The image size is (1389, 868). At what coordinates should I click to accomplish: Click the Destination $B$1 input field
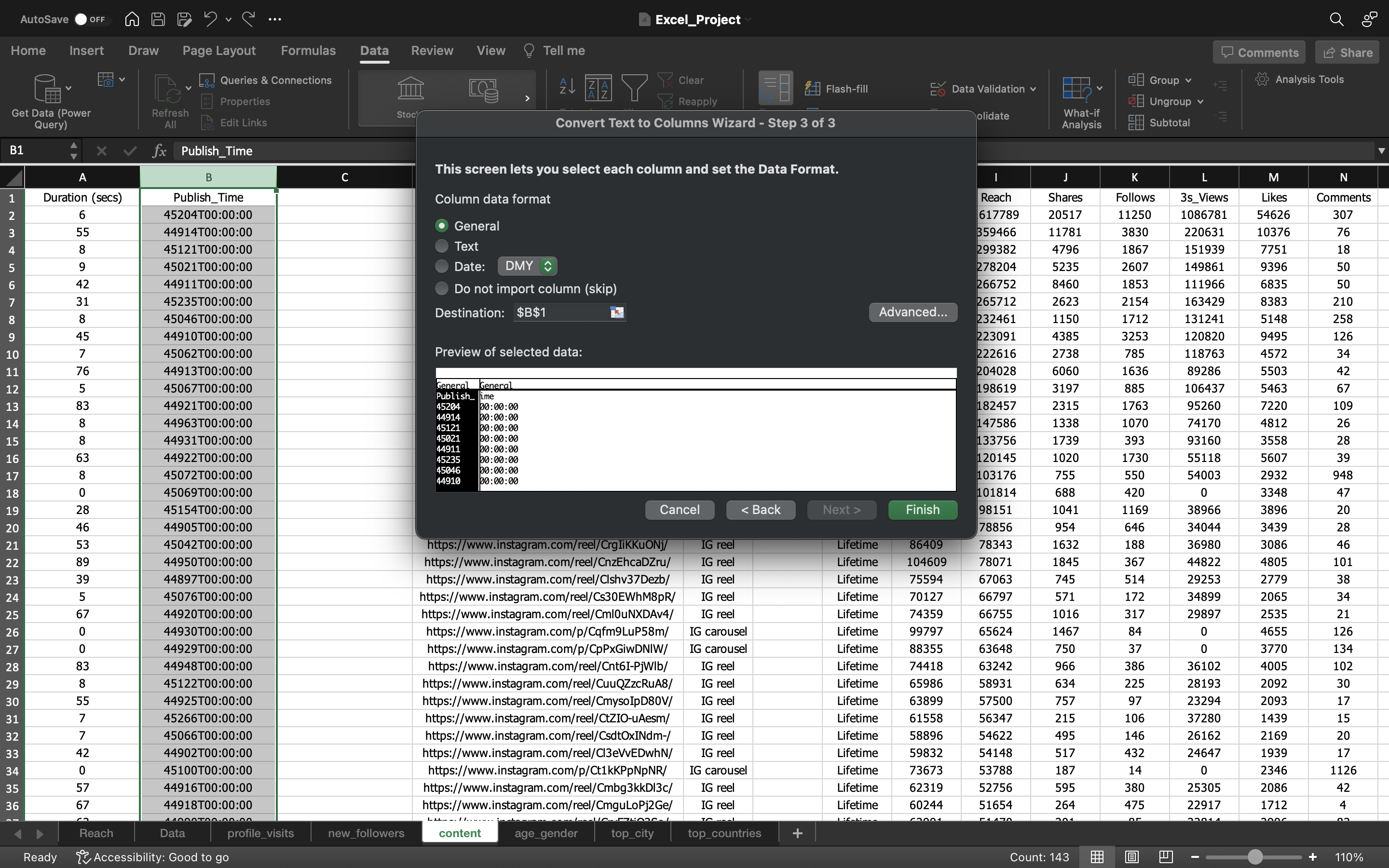pos(561,312)
